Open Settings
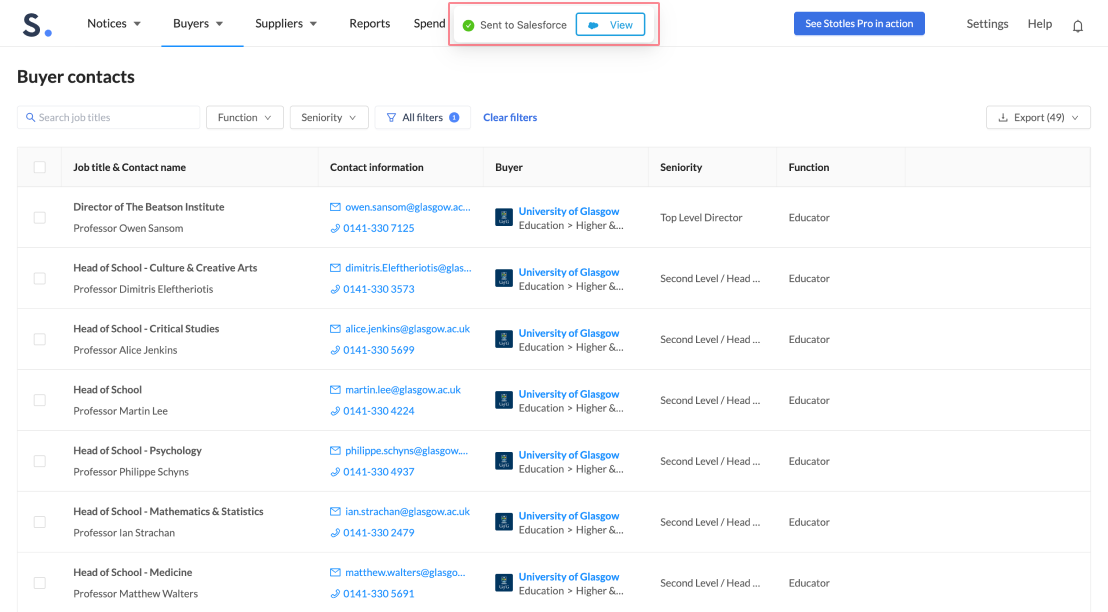The height and width of the screenshot is (612, 1108). tap(987, 23)
